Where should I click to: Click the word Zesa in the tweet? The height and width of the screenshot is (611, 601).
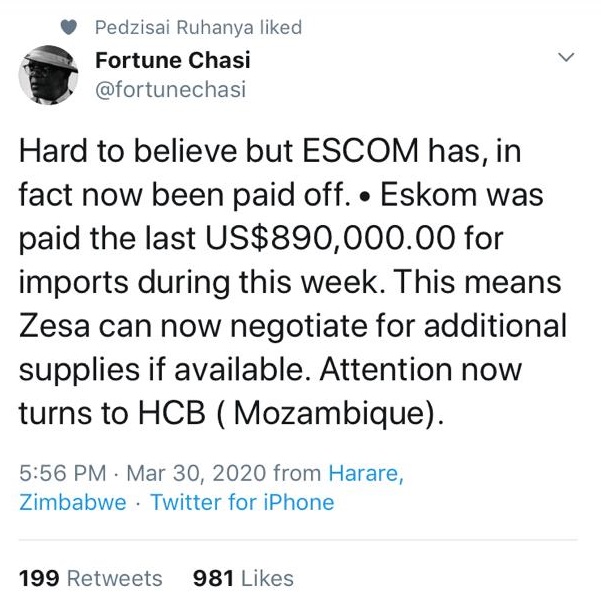pos(55,326)
